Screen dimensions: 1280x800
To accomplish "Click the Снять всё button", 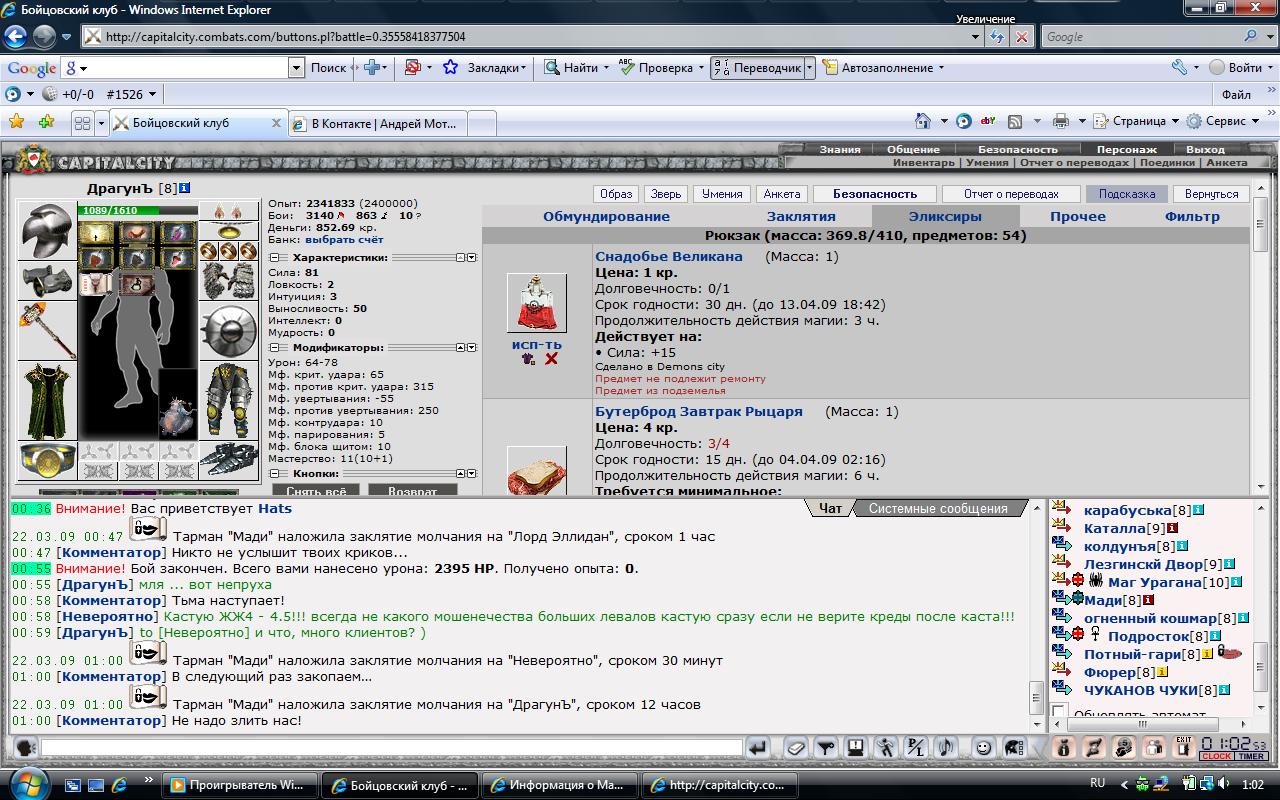I will coord(316,491).
